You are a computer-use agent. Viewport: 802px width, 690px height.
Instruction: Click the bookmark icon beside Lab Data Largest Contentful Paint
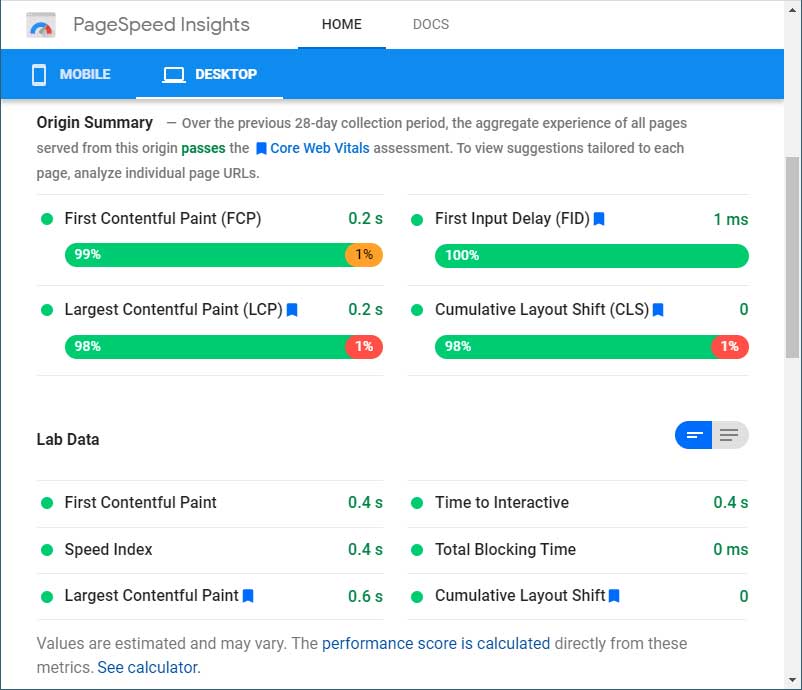point(248,596)
